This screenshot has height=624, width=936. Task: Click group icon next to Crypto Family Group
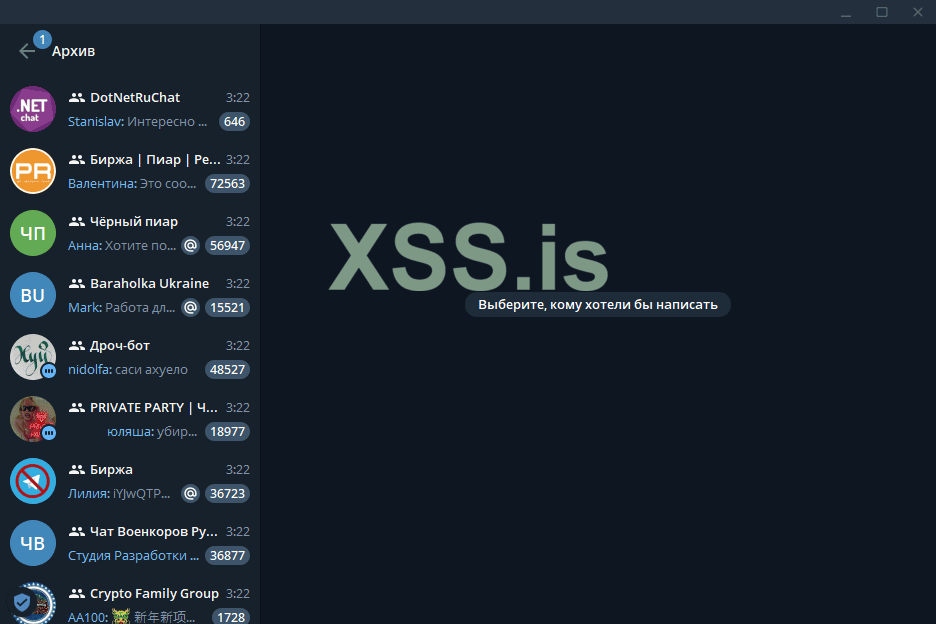[x=76, y=594]
